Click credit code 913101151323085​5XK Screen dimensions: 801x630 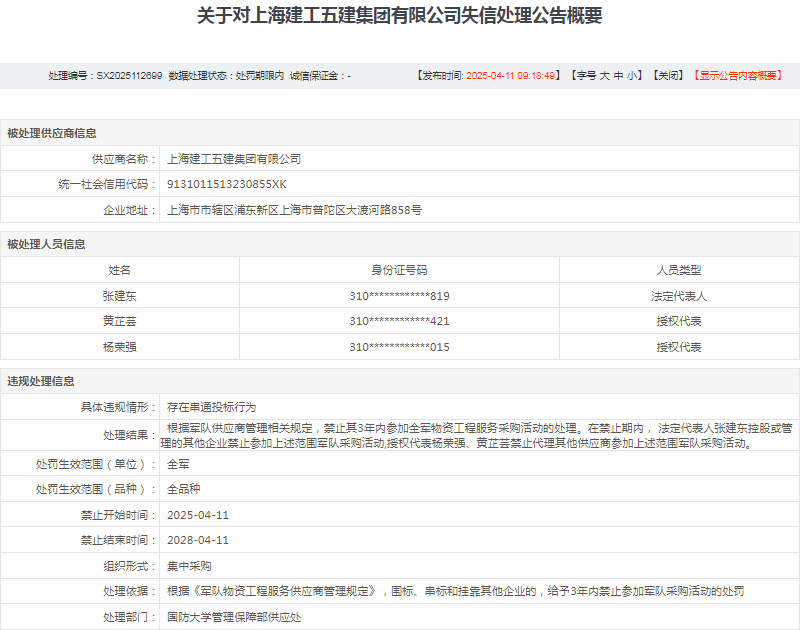(x=227, y=184)
